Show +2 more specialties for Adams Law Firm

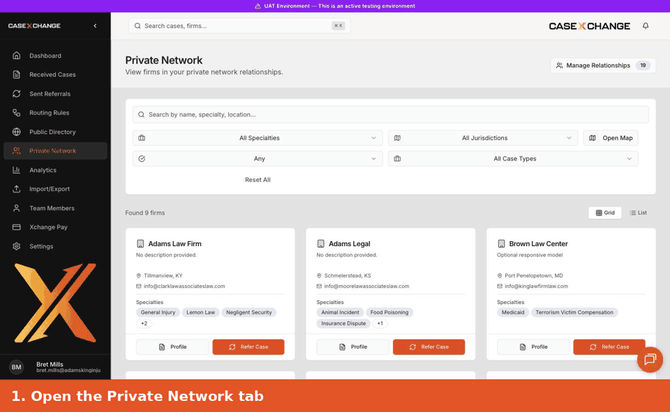pos(144,324)
